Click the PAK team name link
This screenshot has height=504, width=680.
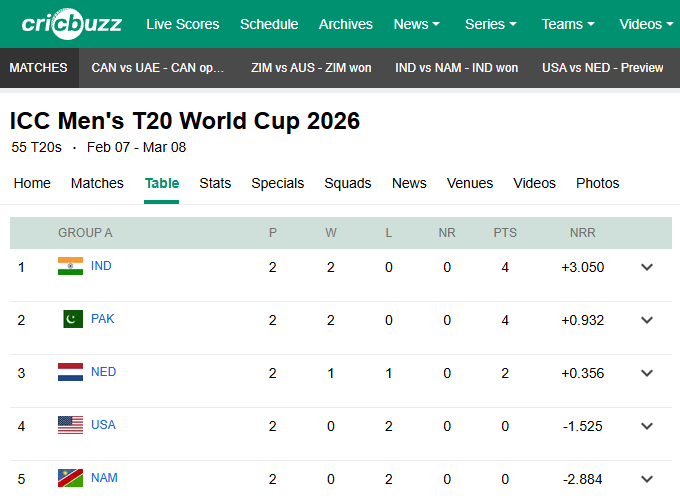click(x=102, y=319)
